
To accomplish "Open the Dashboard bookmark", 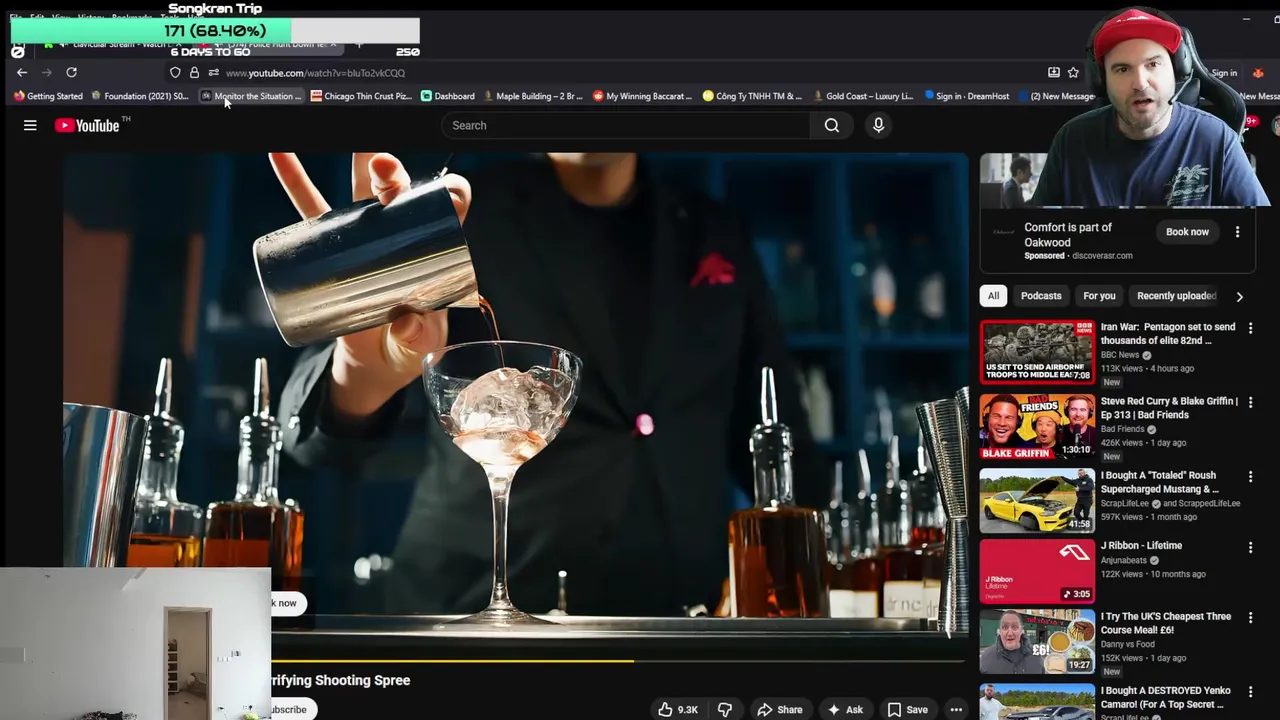I will [x=447, y=96].
